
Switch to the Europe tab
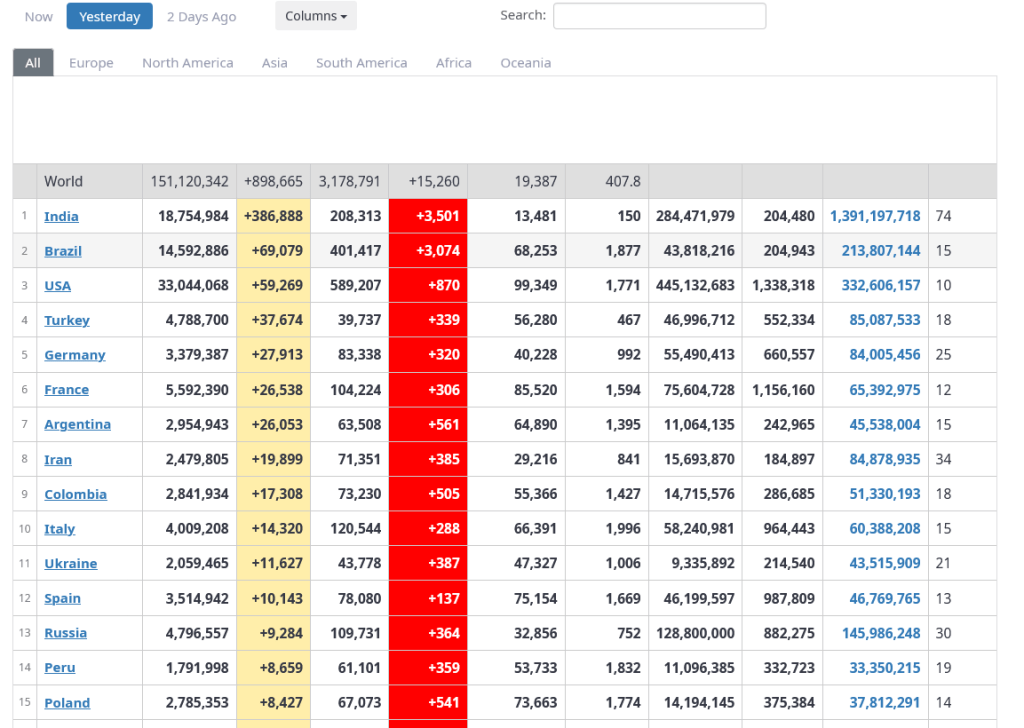click(91, 62)
